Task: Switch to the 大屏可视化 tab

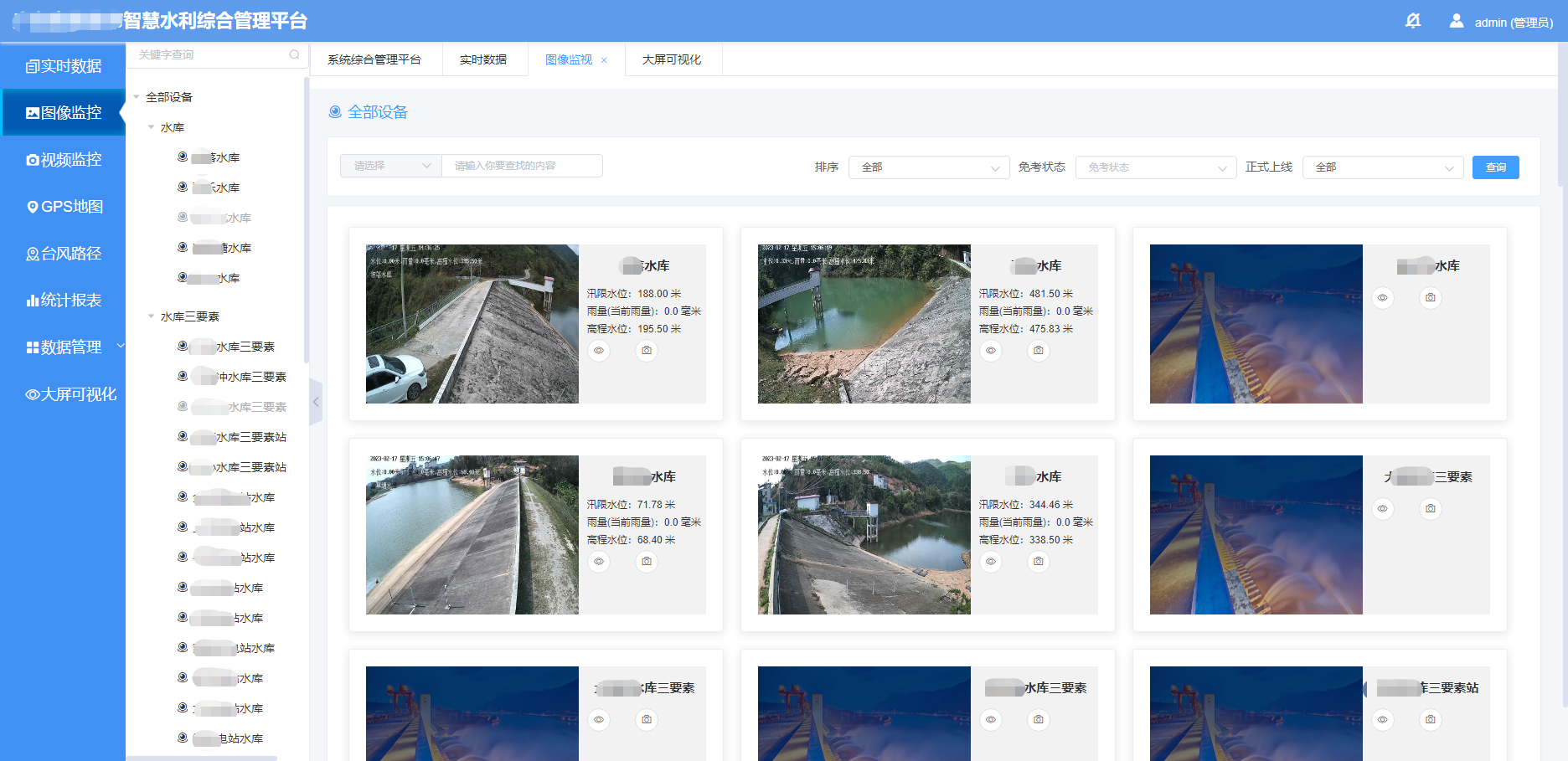Action: [x=672, y=60]
